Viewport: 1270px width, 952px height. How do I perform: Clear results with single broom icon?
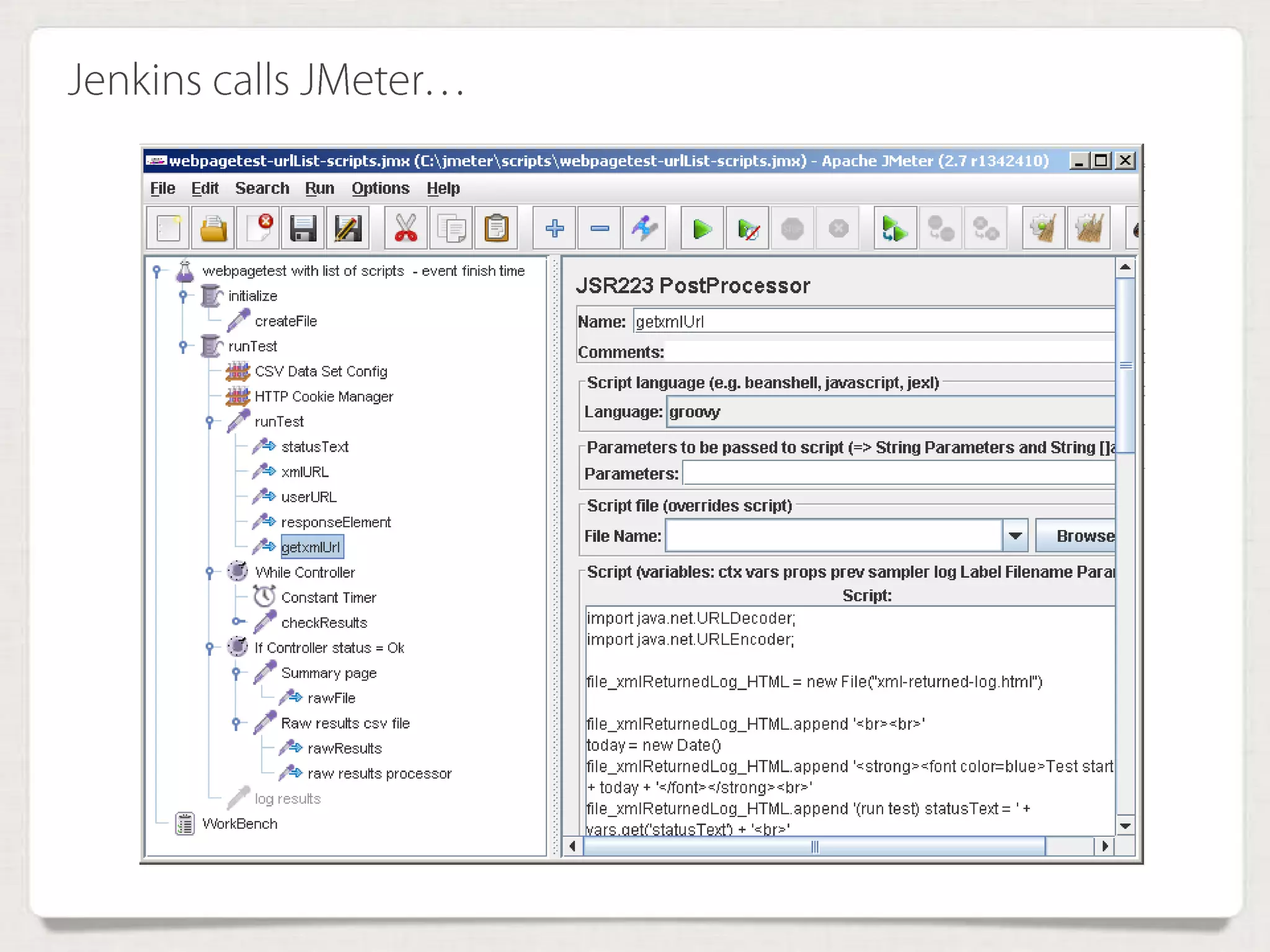tap(1043, 228)
